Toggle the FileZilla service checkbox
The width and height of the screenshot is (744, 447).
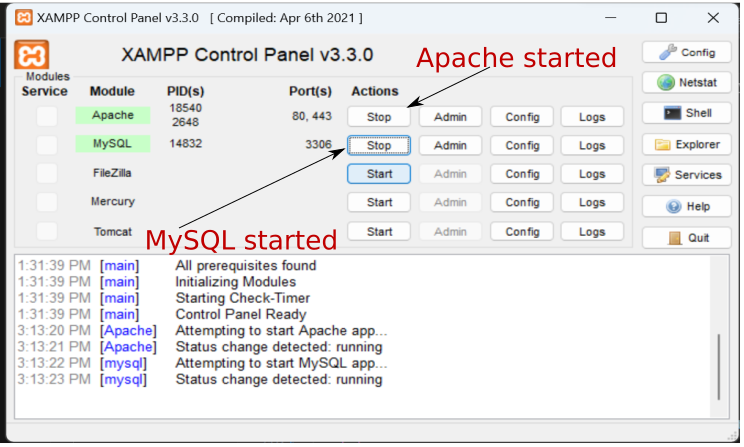[47, 173]
